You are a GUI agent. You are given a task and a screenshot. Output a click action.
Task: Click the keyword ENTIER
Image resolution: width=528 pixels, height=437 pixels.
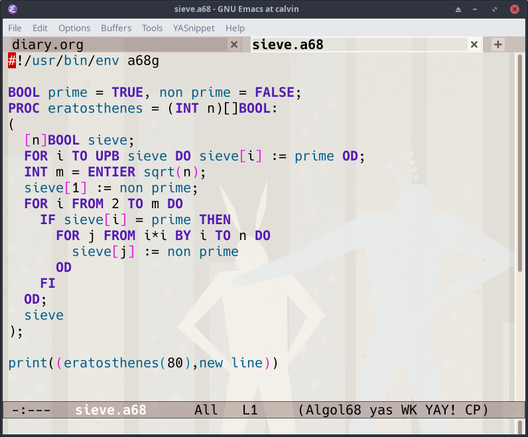pyautogui.click(x=111, y=172)
